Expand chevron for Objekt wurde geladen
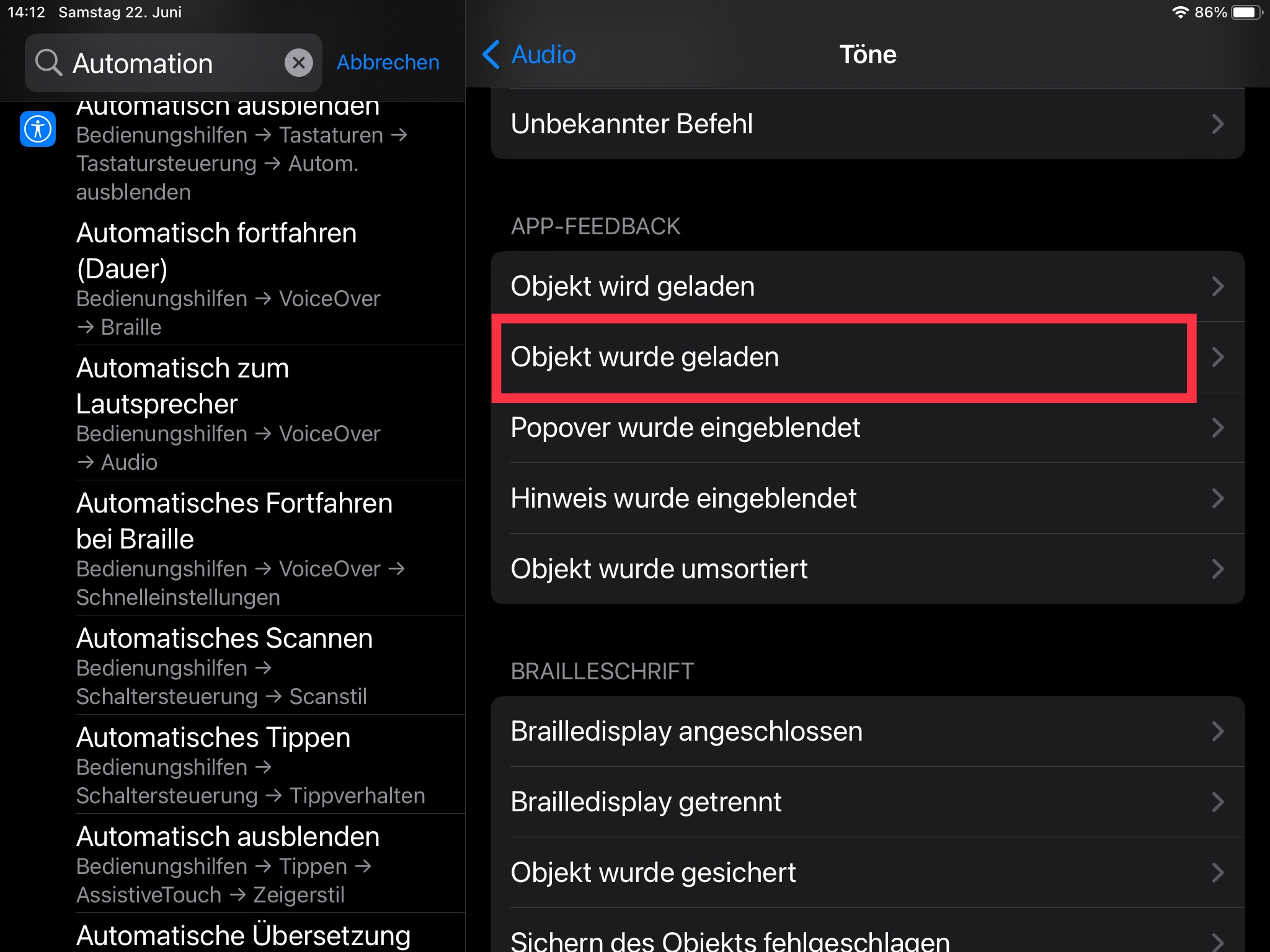Image resolution: width=1270 pixels, height=952 pixels. [1217, 357]
